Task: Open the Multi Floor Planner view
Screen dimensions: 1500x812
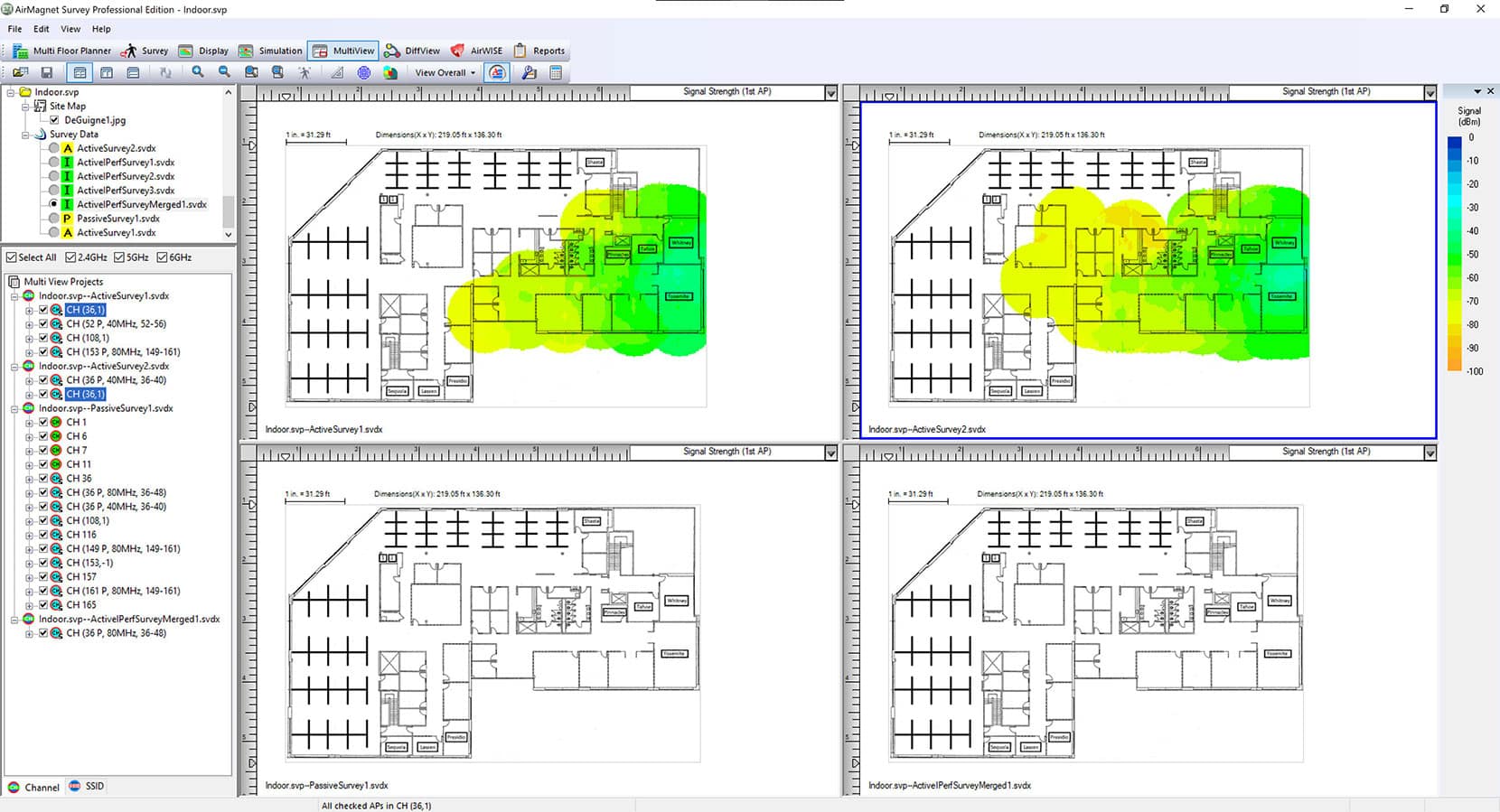Action: [x=61, y=51]
